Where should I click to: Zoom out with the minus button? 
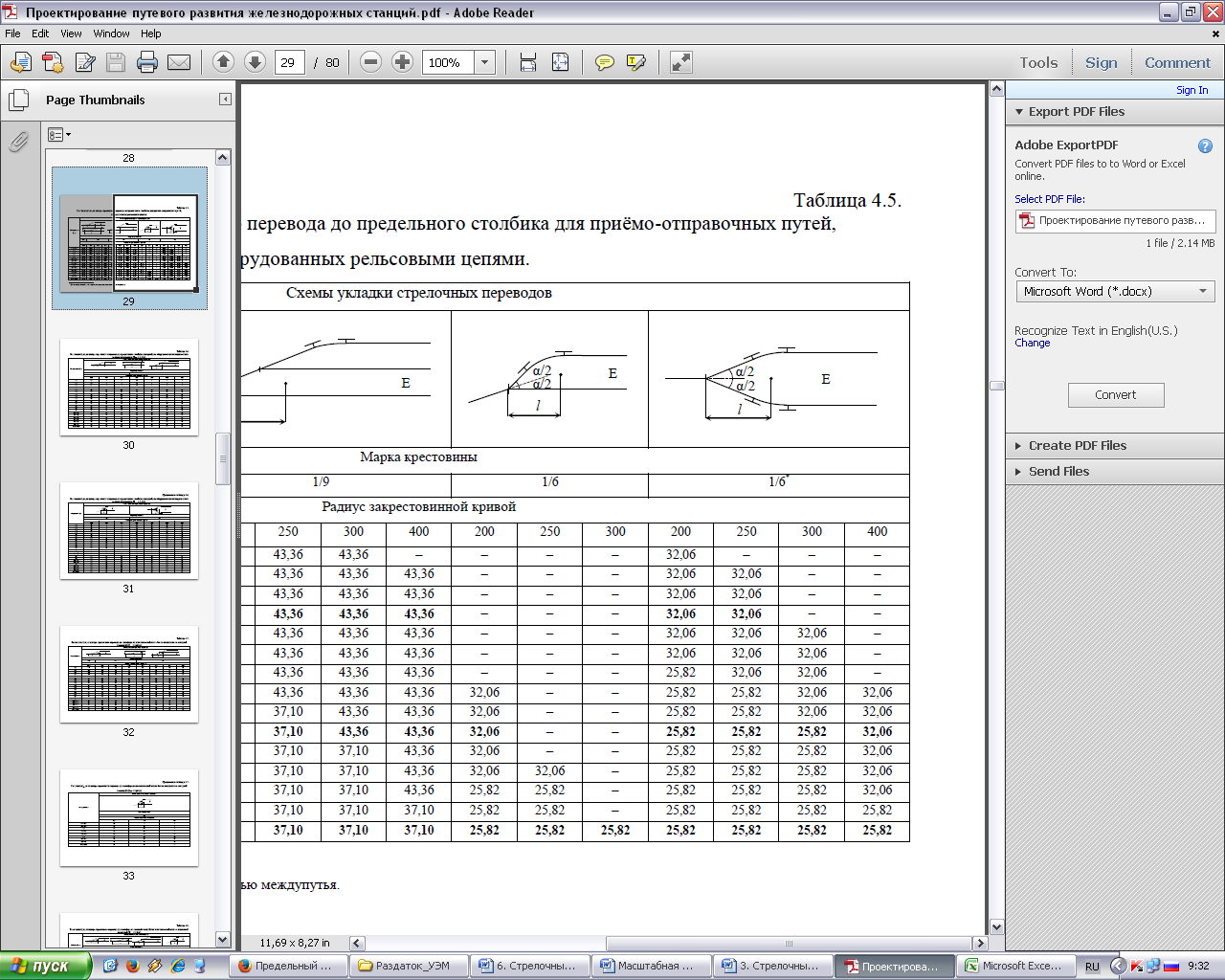(371, 62)
